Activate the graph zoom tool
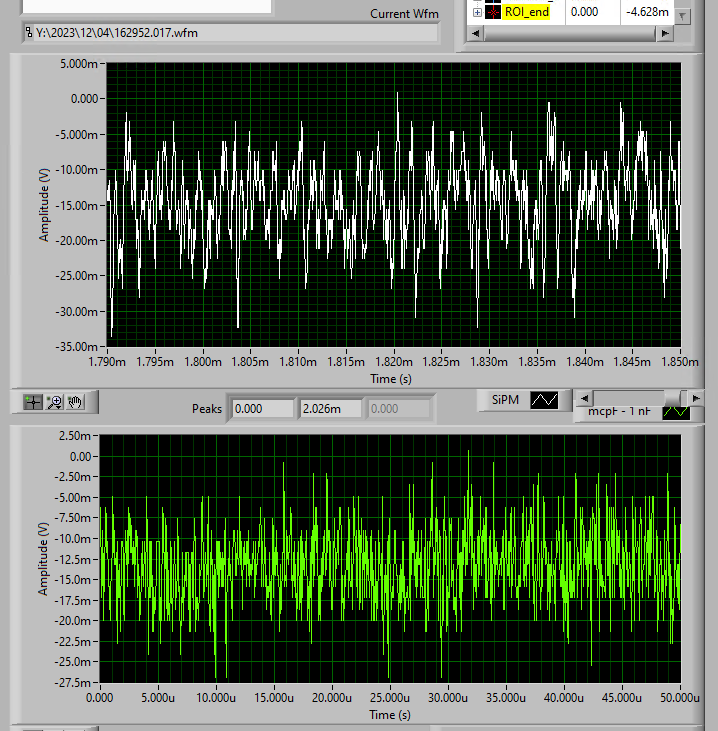This screenshot has height=731, width=718. click(55, 402)
